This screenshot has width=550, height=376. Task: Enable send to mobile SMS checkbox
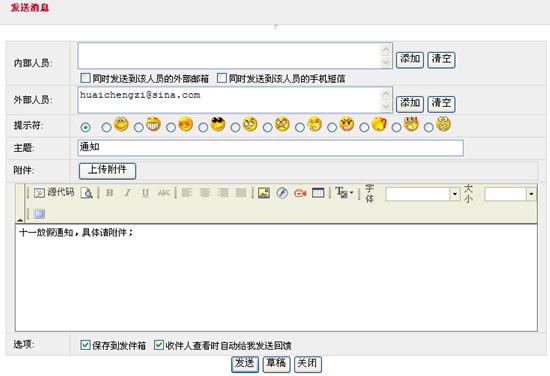(x=222, y=78)
